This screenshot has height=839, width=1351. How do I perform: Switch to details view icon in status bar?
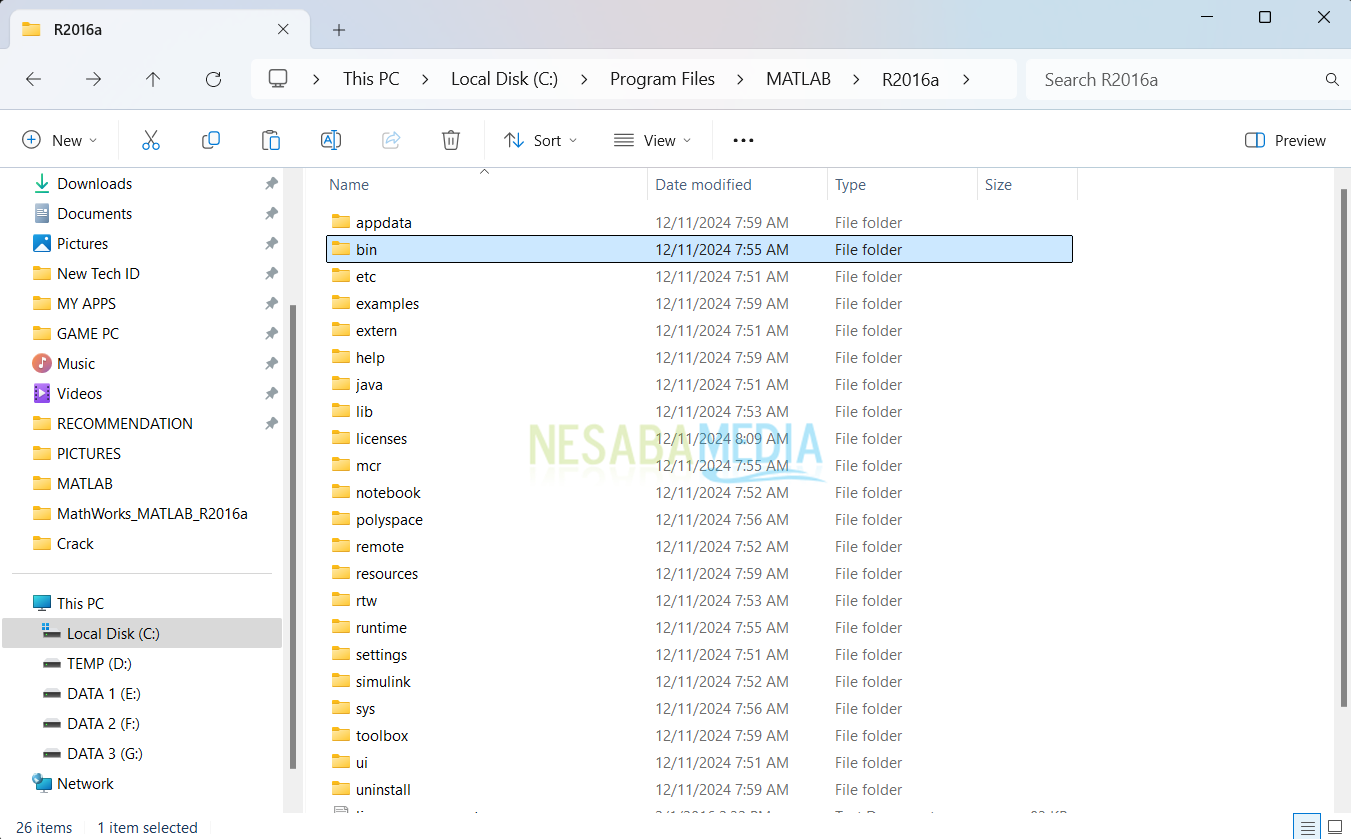[x=1308, y=827]
